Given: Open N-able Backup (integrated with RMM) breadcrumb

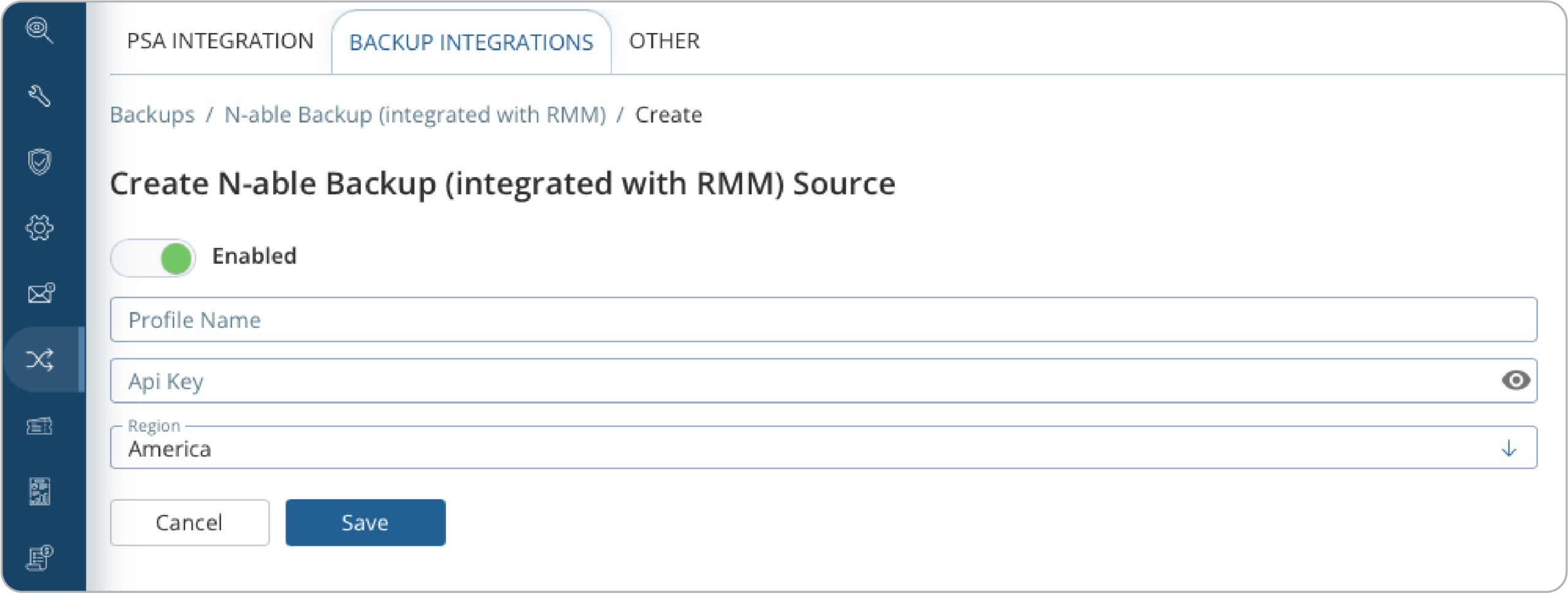Looking at the screenshot, I should pos(415,115).
